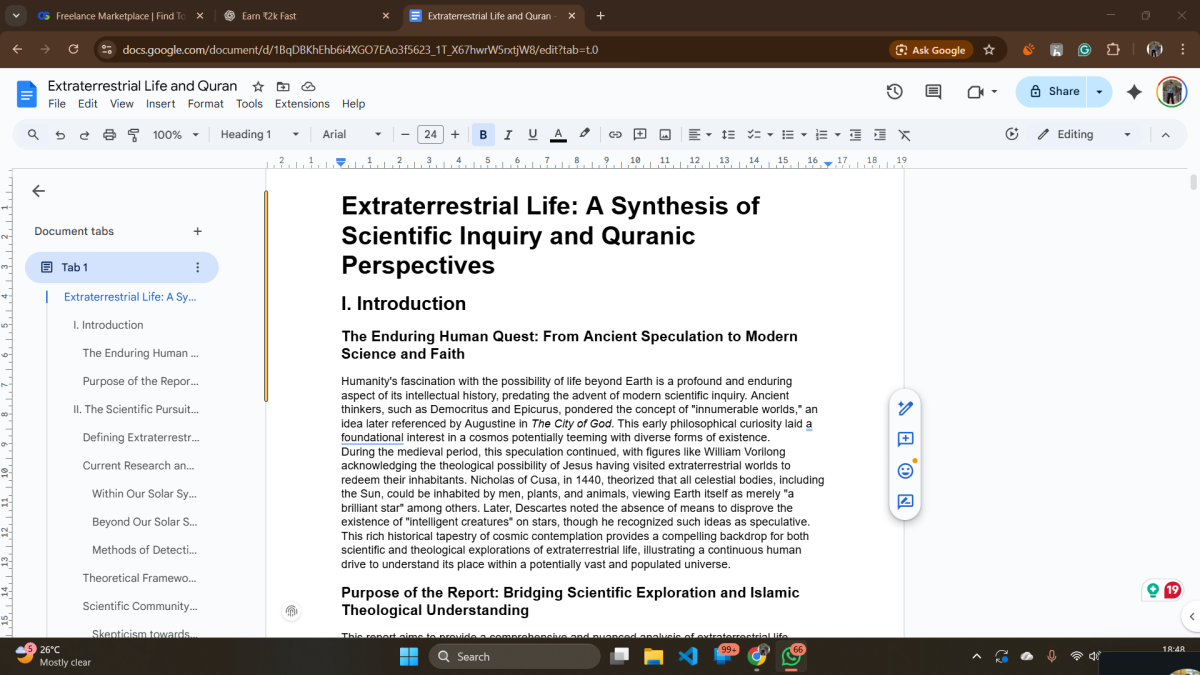The height and width of the screenshot is (675, 1200).
Task: Open the Gemini sparkle icon
Action: (x=1134, y=92)
